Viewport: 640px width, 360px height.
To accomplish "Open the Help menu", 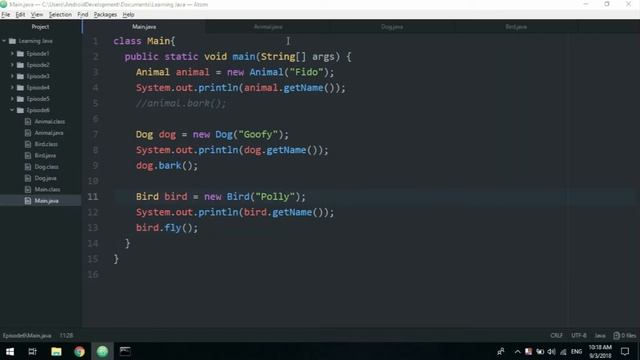I will [128, 14].
